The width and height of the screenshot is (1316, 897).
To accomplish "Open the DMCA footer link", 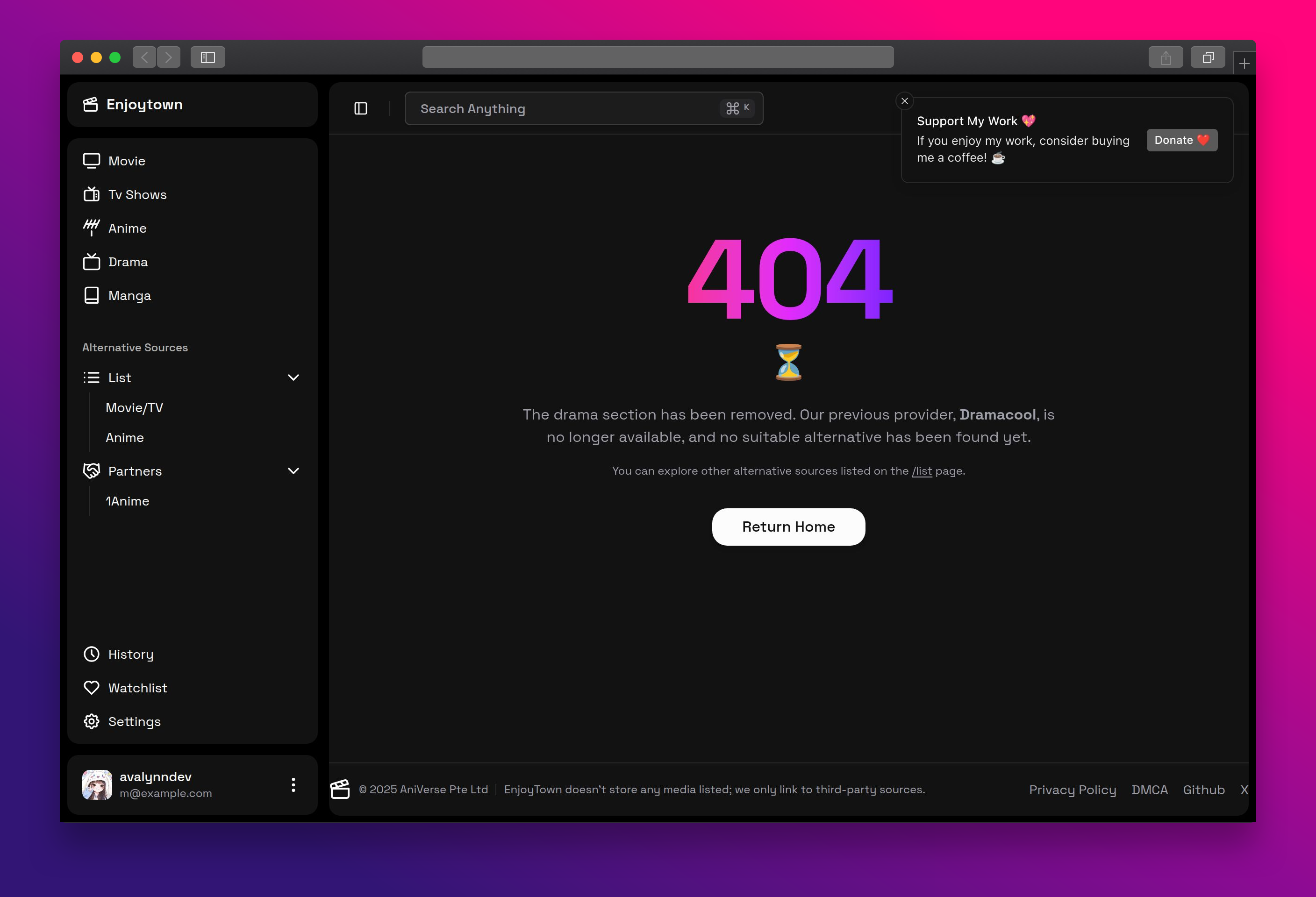I will tap(1150, 790).
